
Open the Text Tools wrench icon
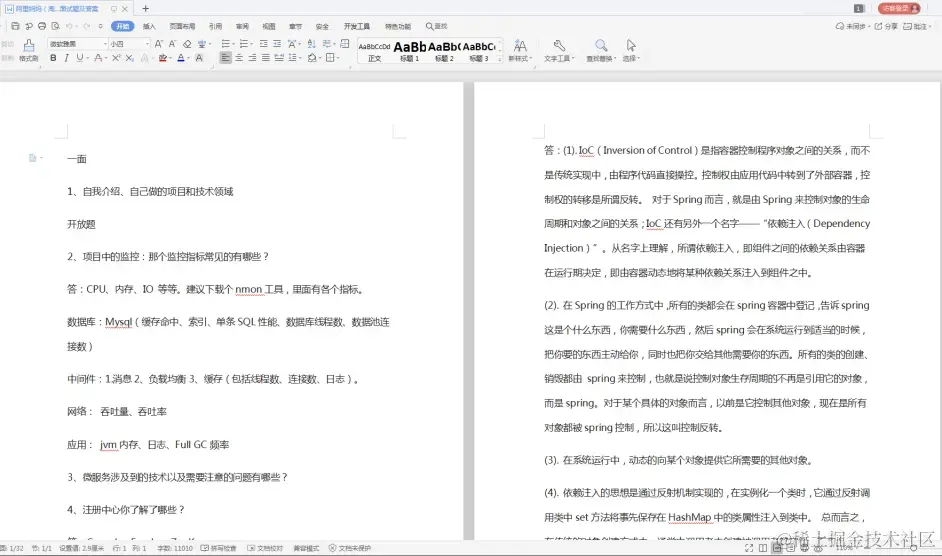[559, 50]
